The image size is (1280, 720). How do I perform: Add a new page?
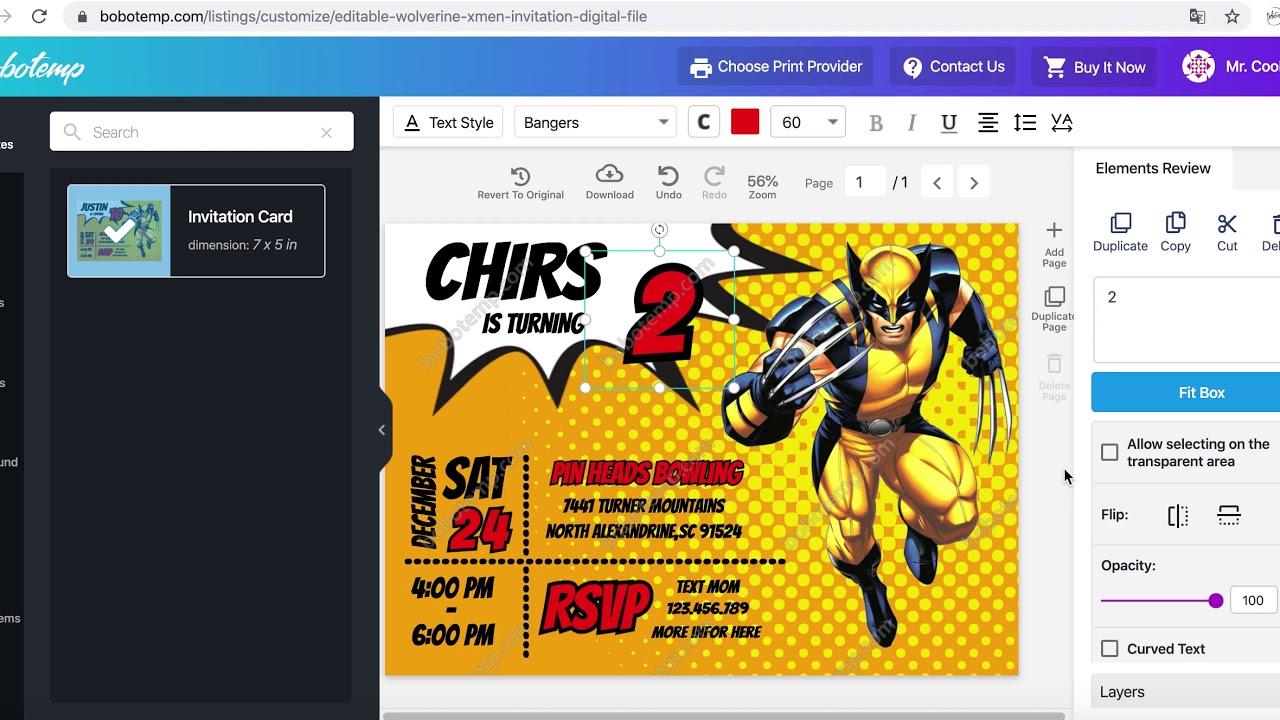click(x=1054, y=244)
